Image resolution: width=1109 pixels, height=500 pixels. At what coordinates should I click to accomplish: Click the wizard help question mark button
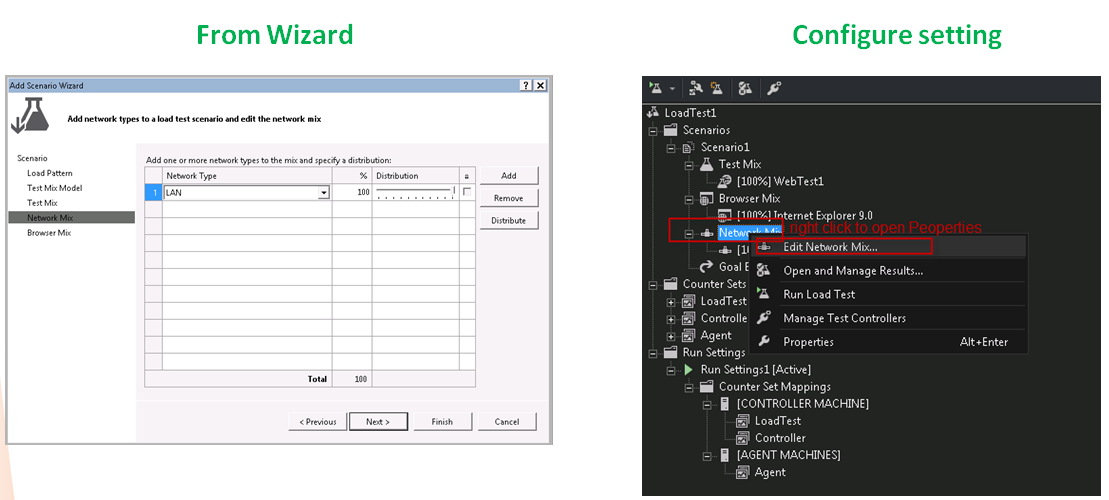coord(526,86)
